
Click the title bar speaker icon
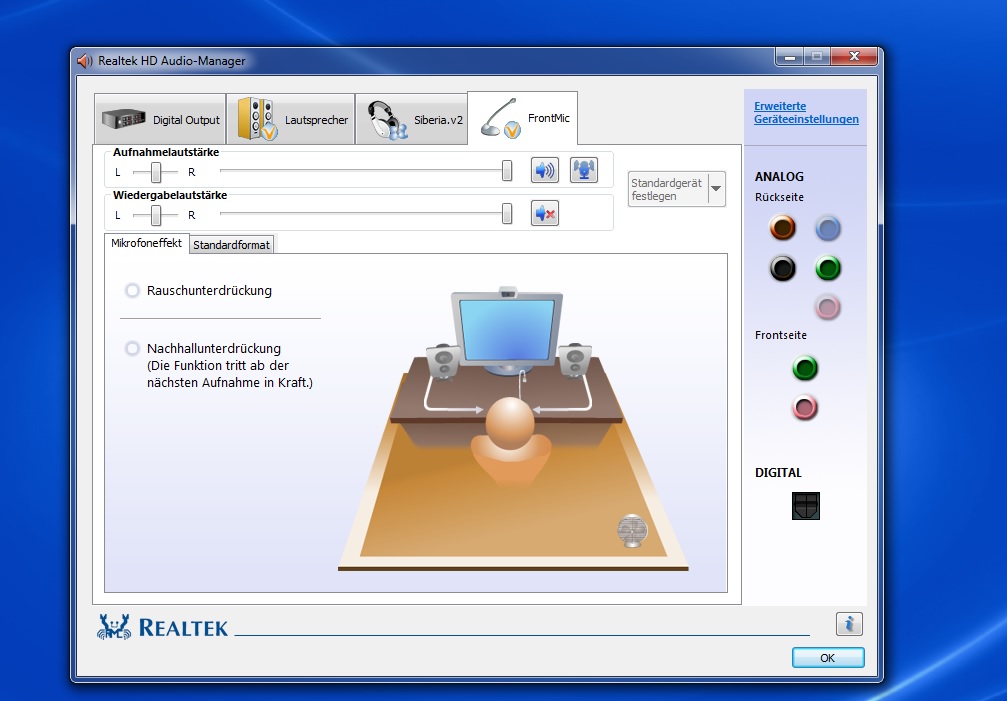point(85,61)
